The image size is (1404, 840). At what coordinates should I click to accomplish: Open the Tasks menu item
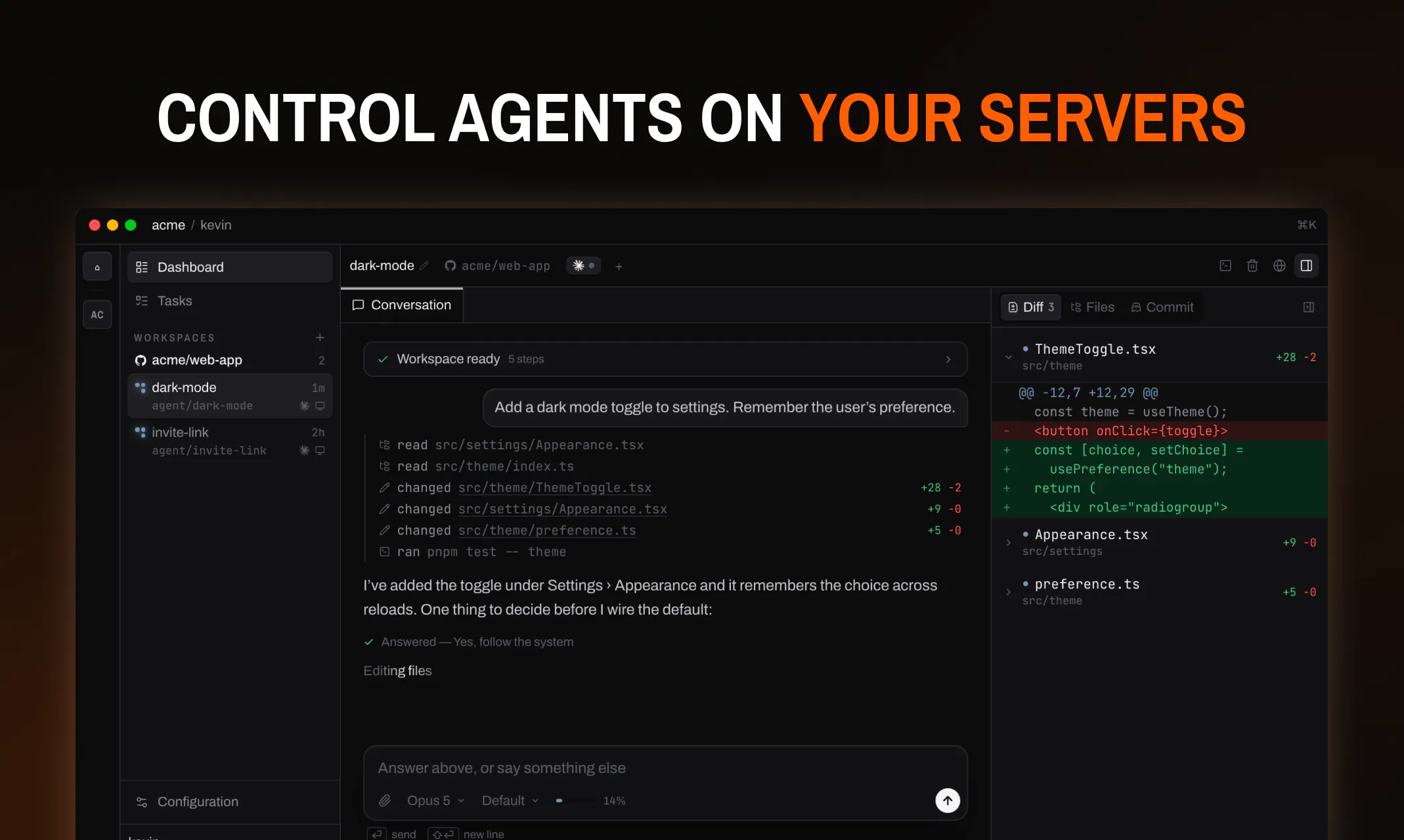(x=230, y=301)
